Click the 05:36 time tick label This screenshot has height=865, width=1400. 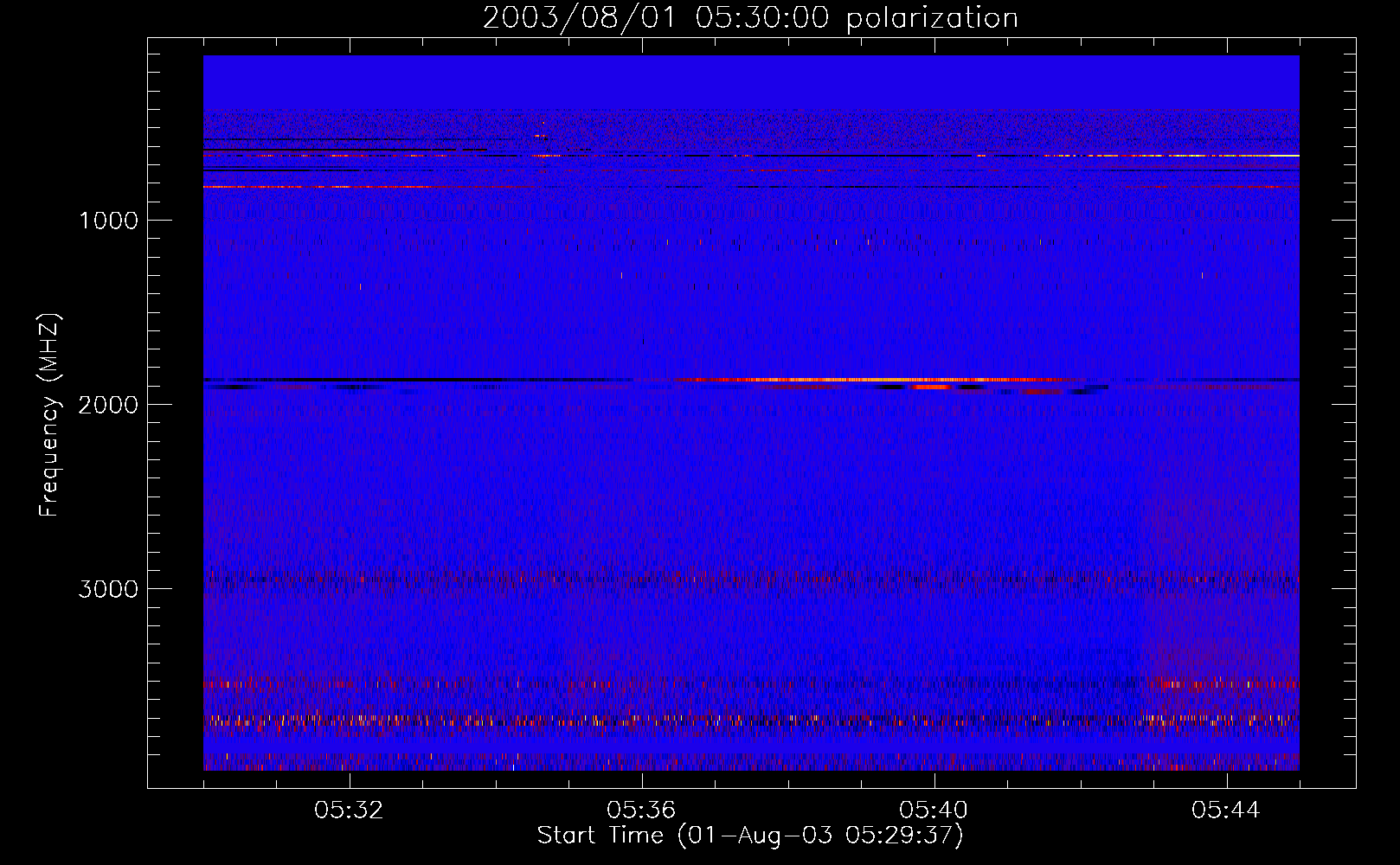point(642,811)
